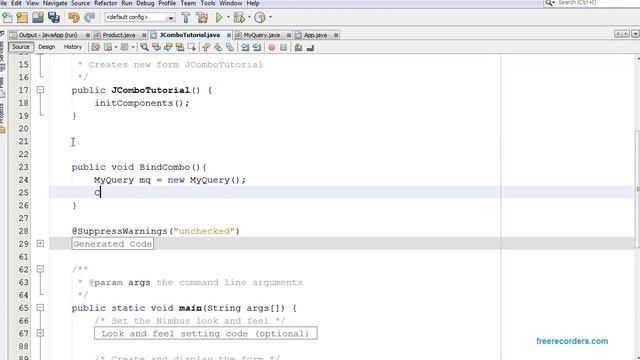Open the Tools menu

[x=208, y=3]
